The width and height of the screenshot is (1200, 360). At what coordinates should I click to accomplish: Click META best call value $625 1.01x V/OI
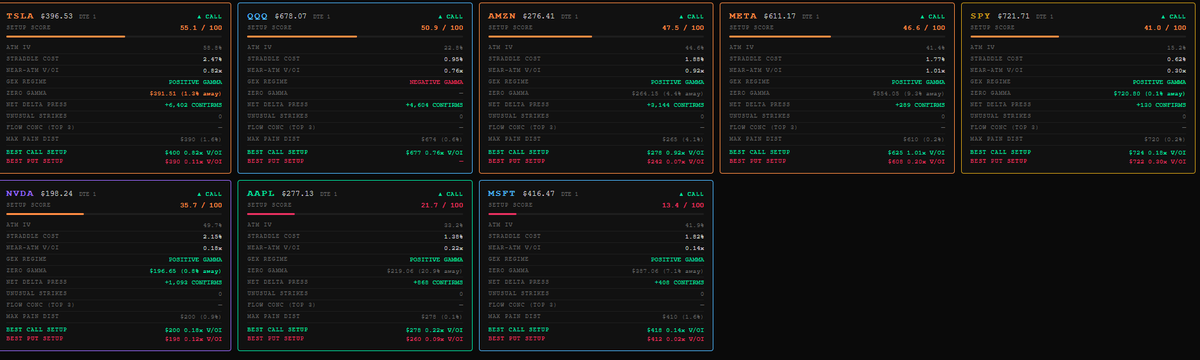[x=914, y=152]
